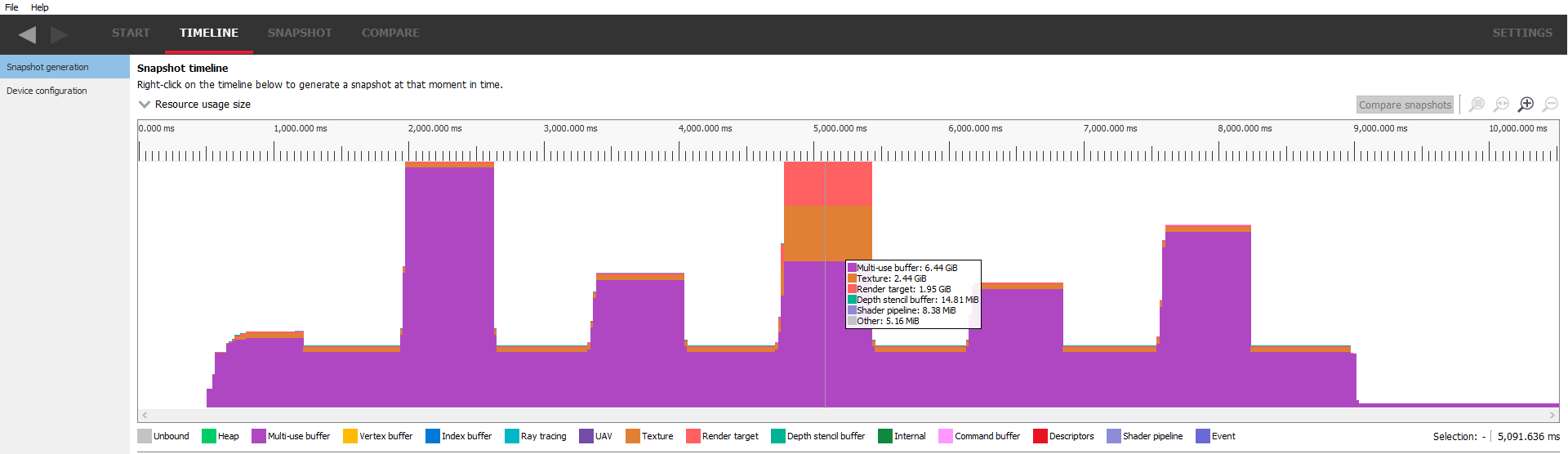This screenshot has width=1568, height=454.
Task: Expand the Resource usage size dropdown
Action: 145,105
